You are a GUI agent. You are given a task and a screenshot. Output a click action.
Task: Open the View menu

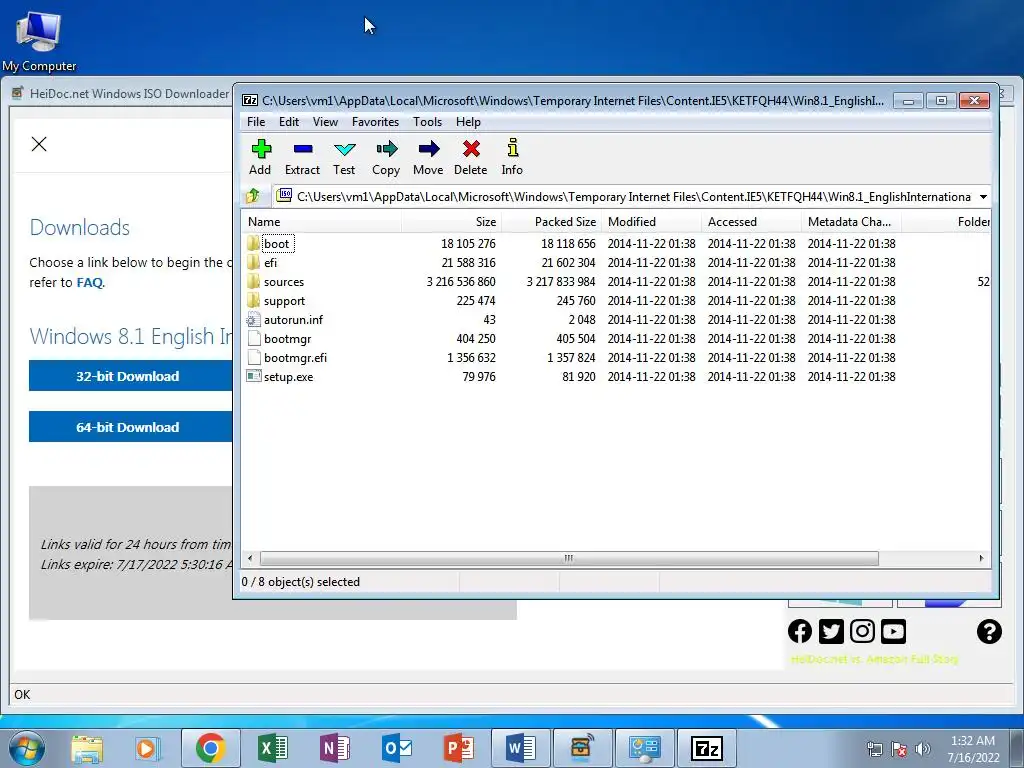(x=325, y=121)
